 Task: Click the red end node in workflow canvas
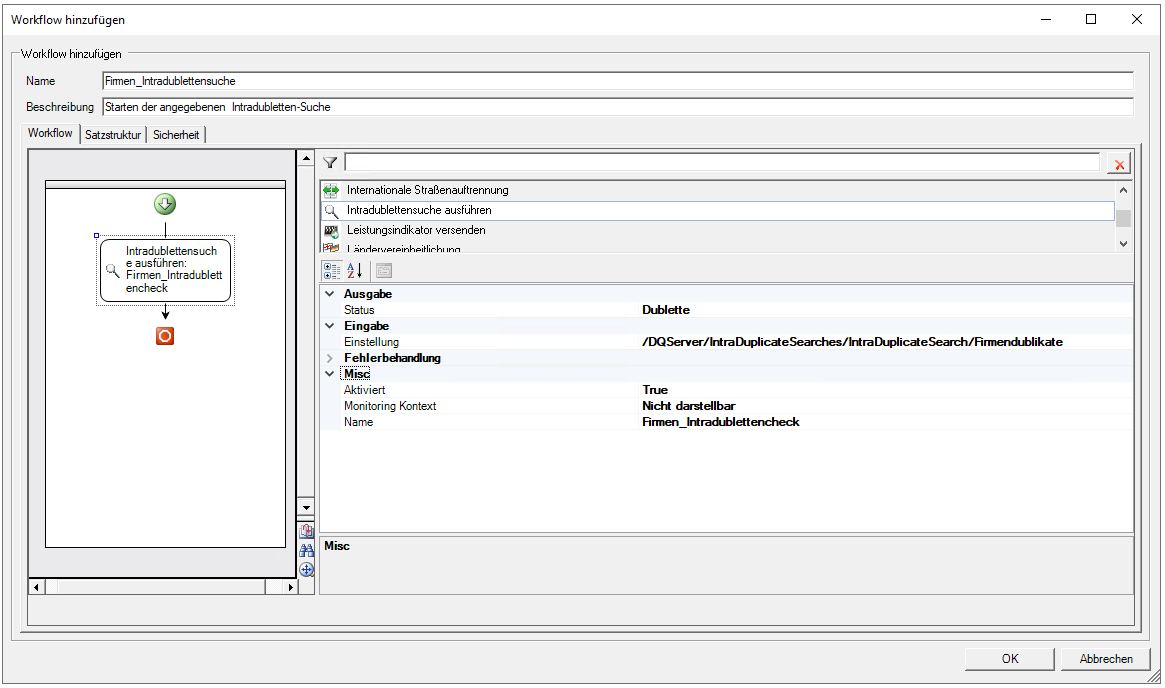[165, 336]
